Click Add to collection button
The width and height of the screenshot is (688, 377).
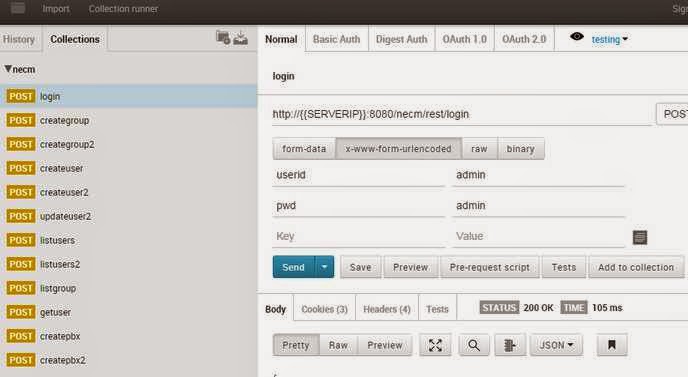click(x=636, y=267)
